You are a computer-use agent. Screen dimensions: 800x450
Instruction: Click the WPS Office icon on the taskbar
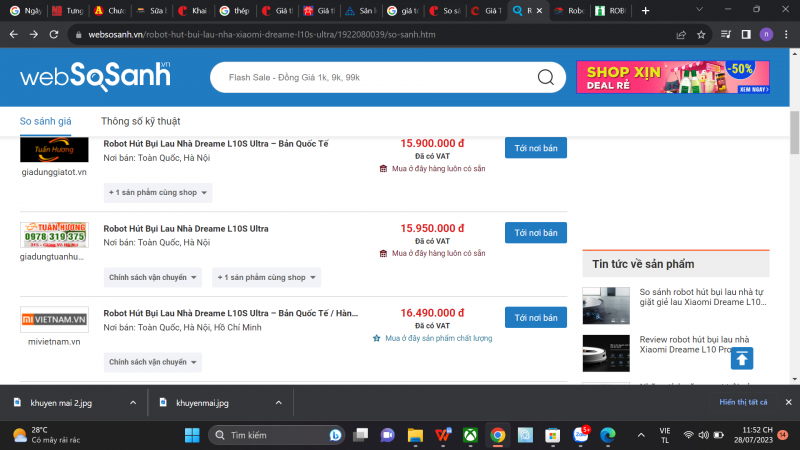coord(443,435)
